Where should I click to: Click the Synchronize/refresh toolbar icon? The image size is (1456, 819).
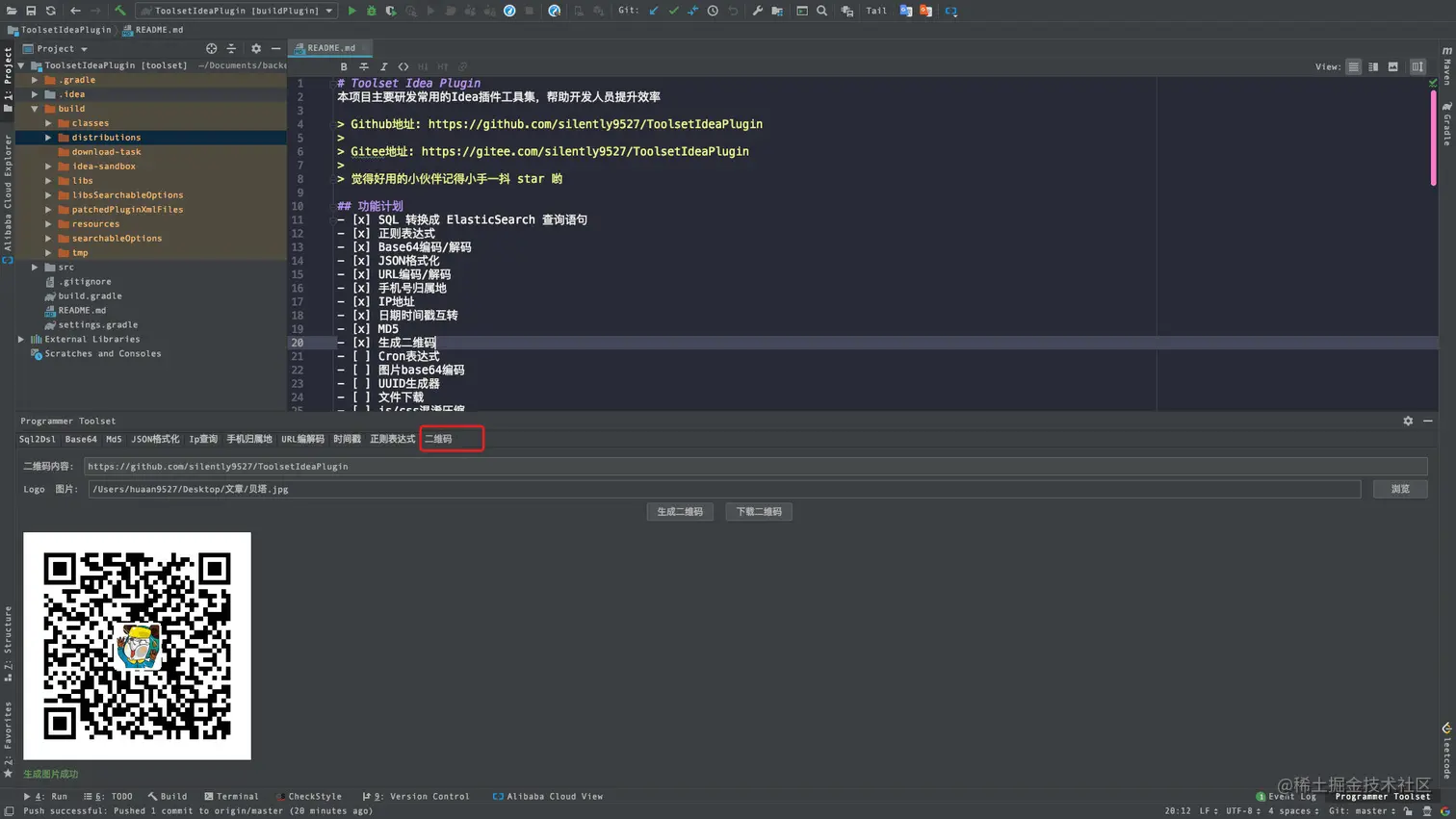pyautogui.click(x=51, y=11)
